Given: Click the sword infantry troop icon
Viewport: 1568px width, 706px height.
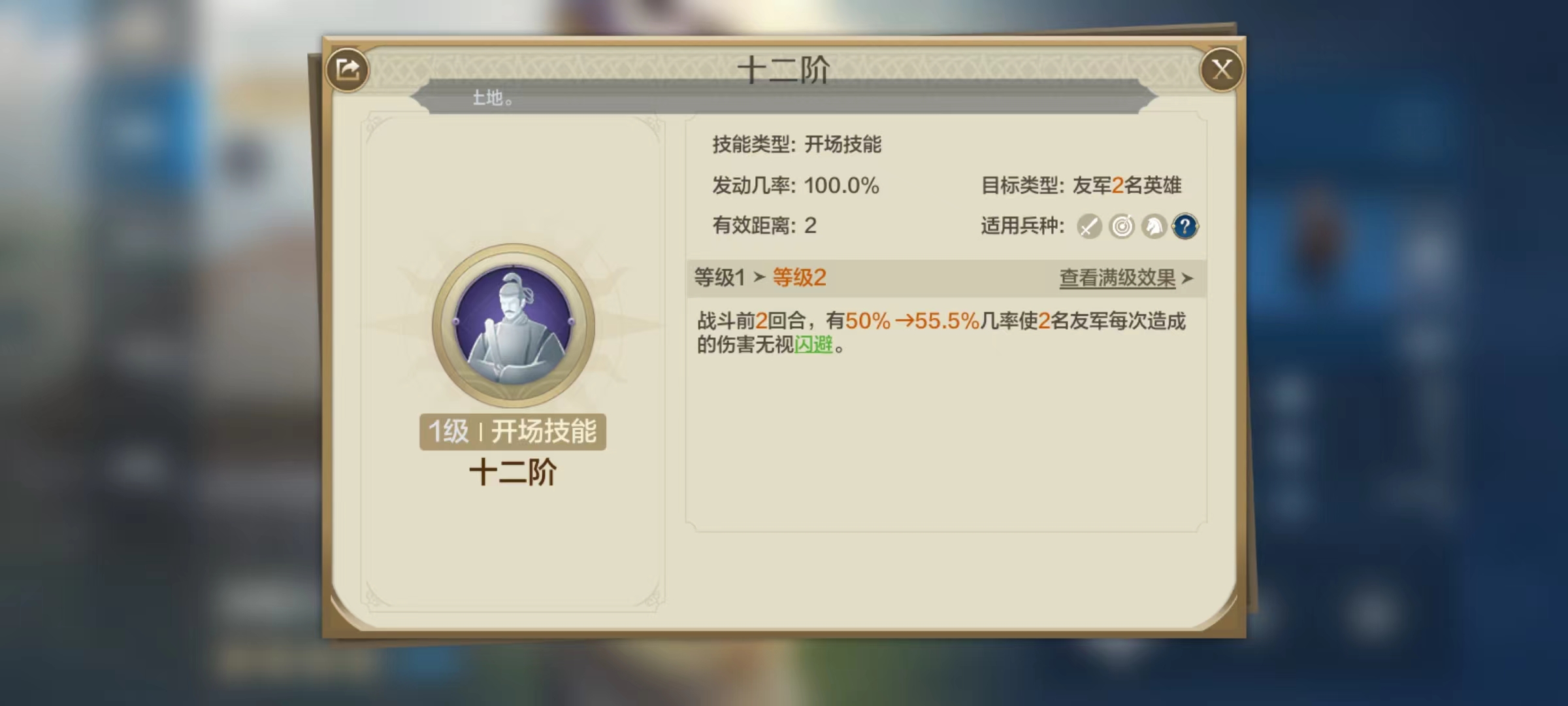Looking at the screenshot, I should pos(1089,226).
